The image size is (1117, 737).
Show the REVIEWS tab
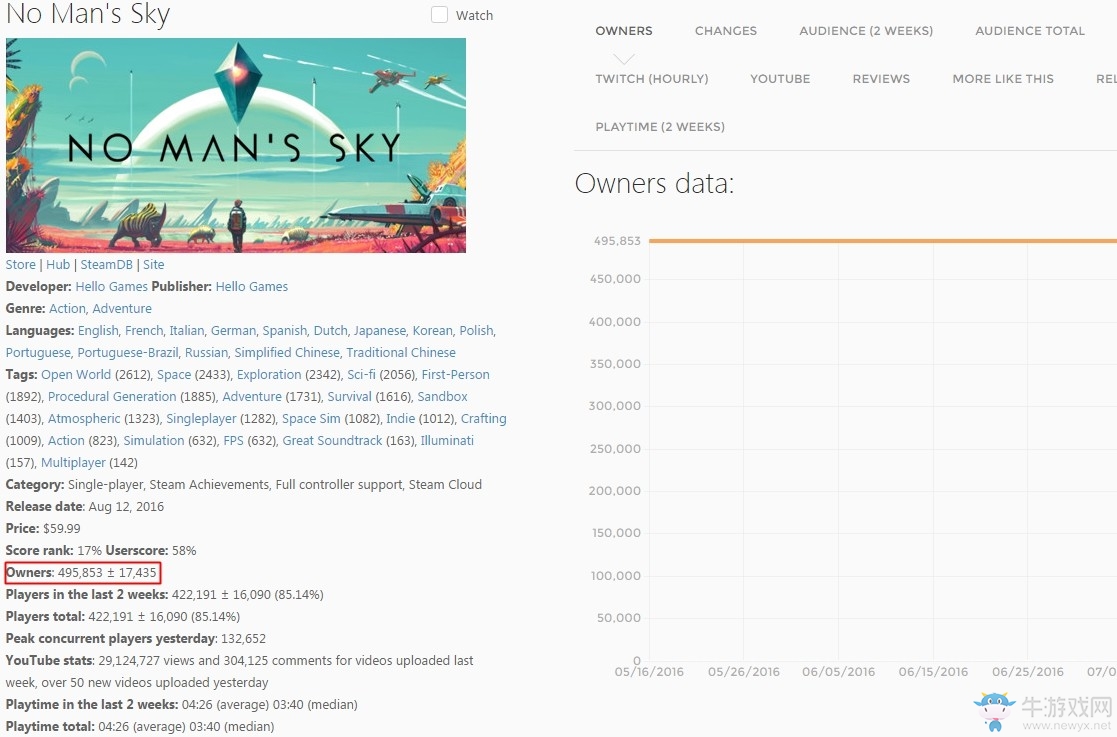pos(881,79)
